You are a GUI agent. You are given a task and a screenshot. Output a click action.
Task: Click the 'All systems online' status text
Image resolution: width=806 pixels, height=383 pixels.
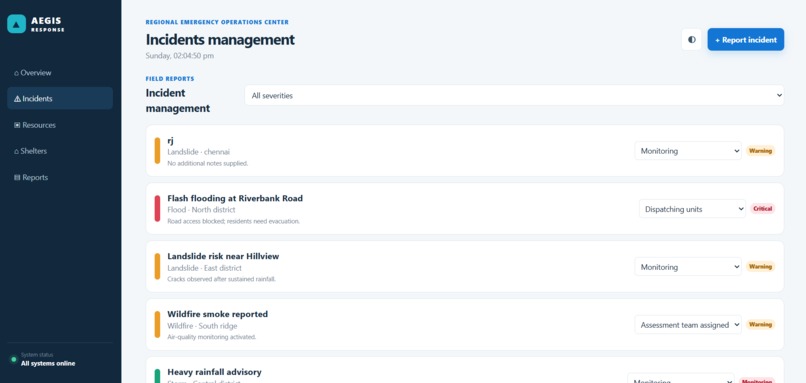pyautogui.click(x=48, y=363)
